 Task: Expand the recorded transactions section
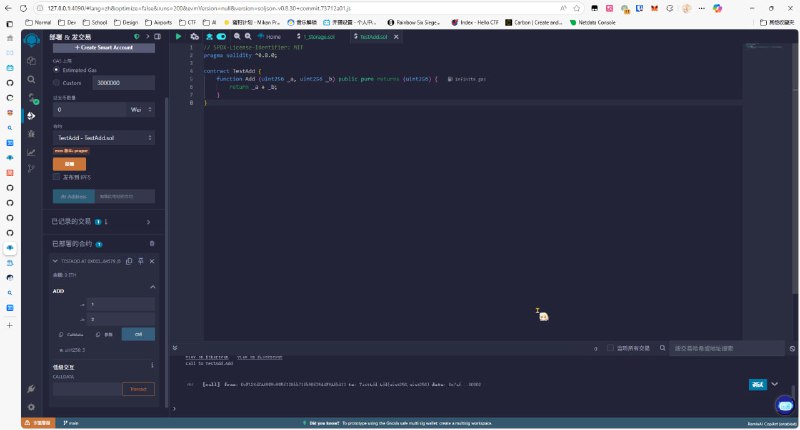click(148, 221)
